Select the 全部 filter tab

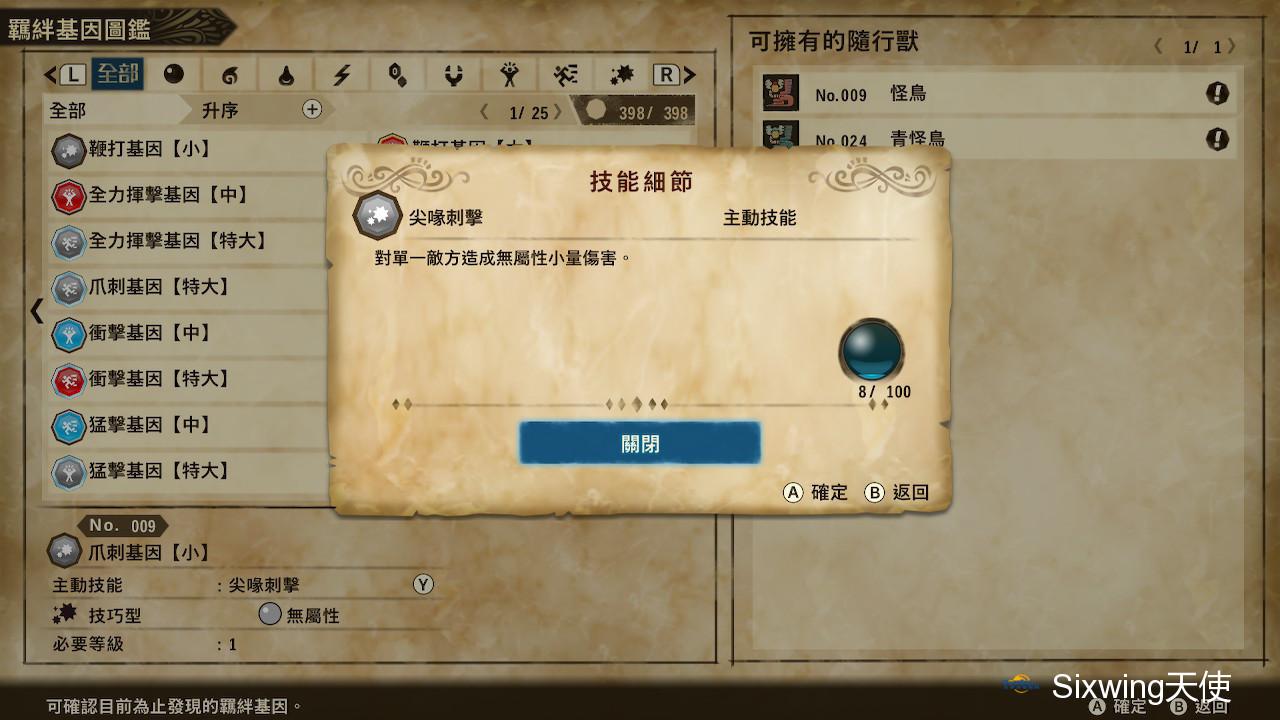pos(118,75)
